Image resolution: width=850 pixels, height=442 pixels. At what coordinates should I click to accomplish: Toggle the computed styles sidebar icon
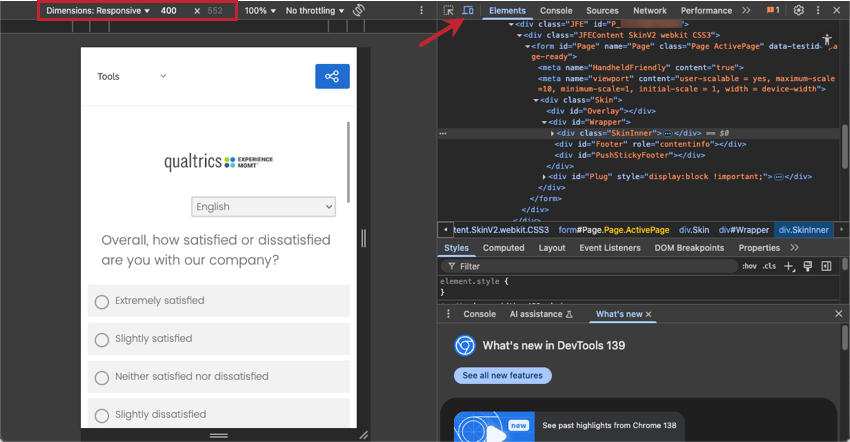click(x=825, y=266)
